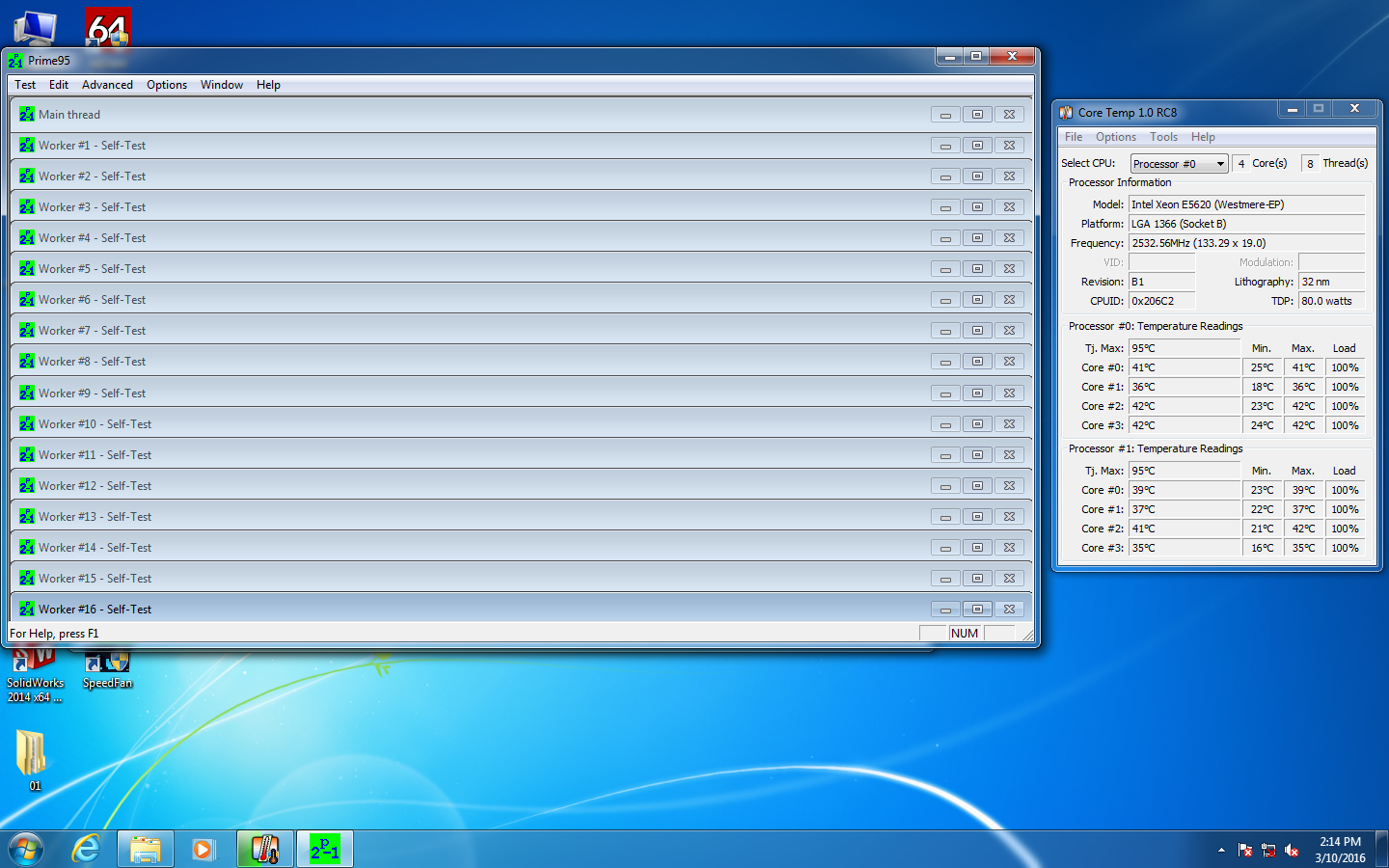The width and height of the screenshot is (1389, 868).
Task: Click the CPUID value 0x206C2
Action: (x=1161, y=301)
